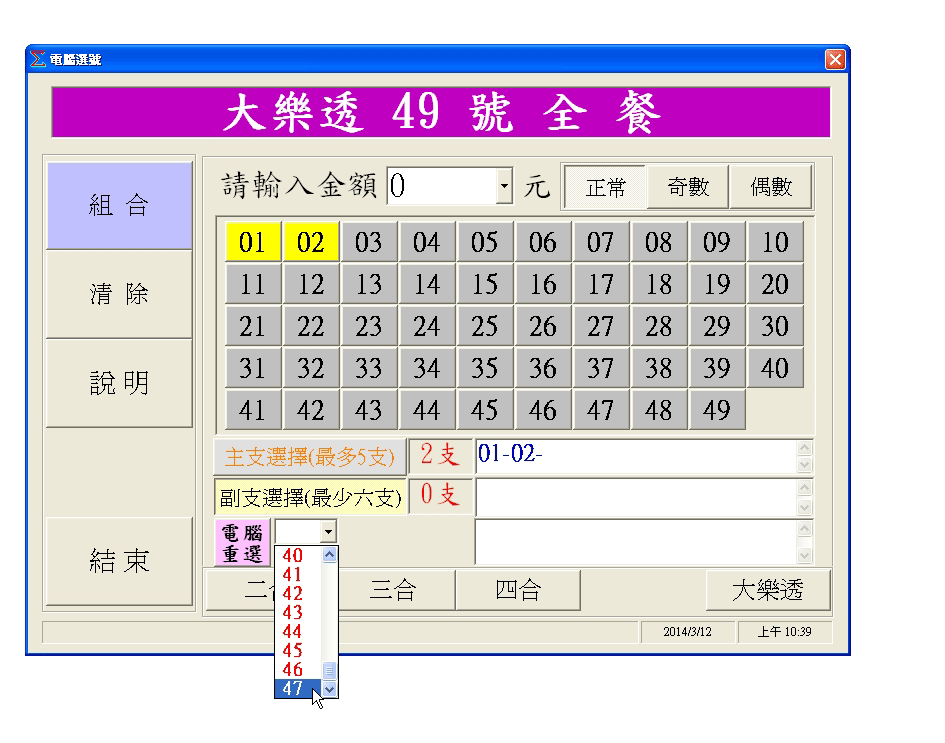Choose 45 in the dropdown list

click(298, 650)
